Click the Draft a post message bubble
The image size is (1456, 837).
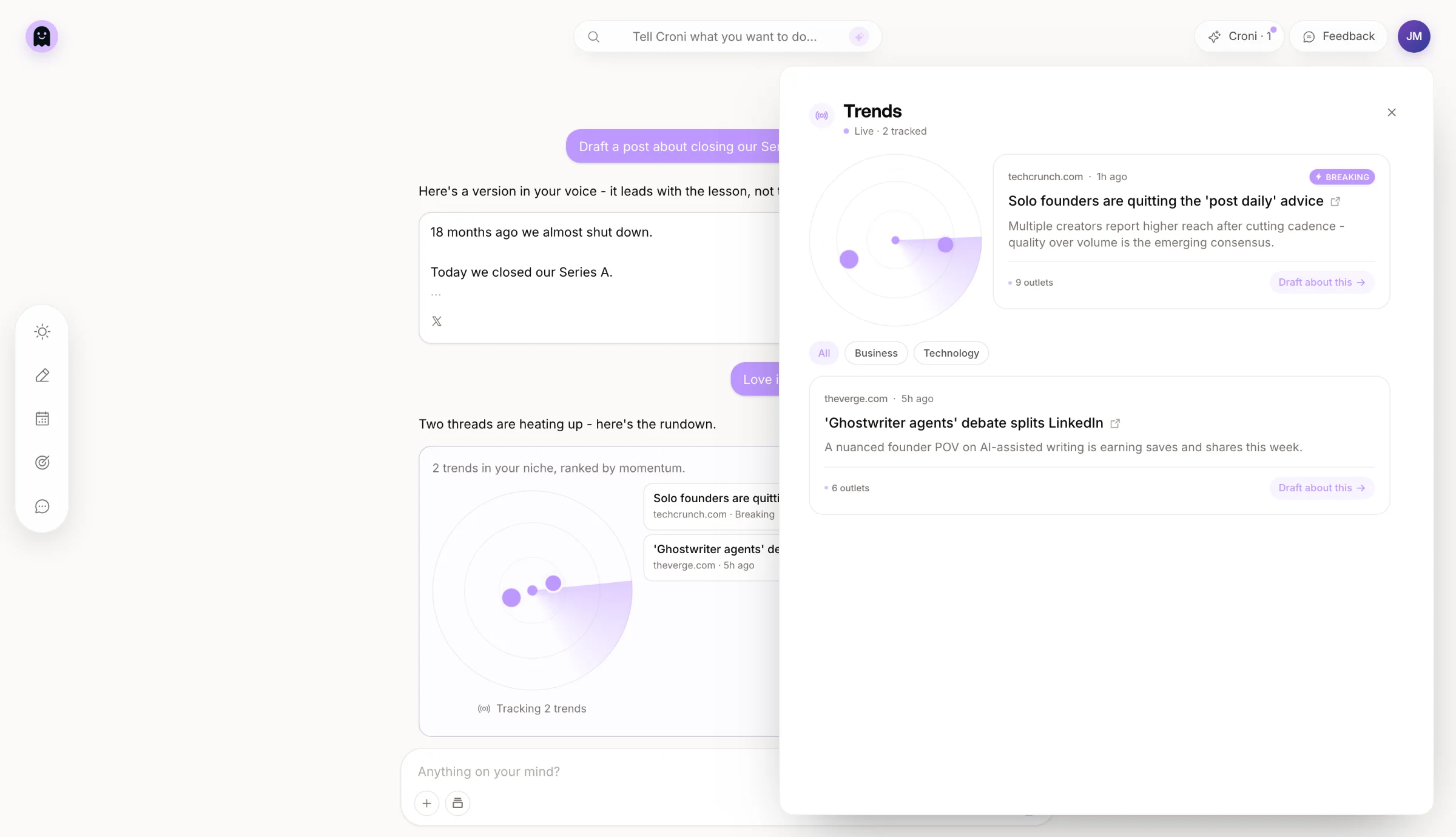click(x=673, y=146)
